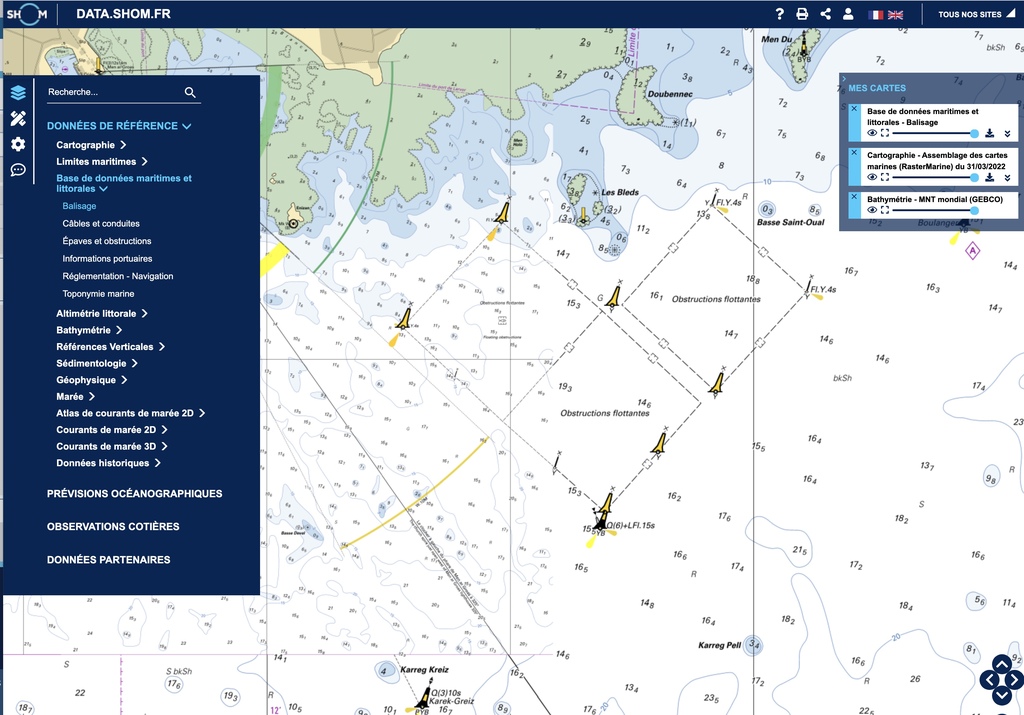Viewport: 1024px width, 715px height.
Task: Remove the Balisage layer with its X
Action: click(x=854, y=108)
